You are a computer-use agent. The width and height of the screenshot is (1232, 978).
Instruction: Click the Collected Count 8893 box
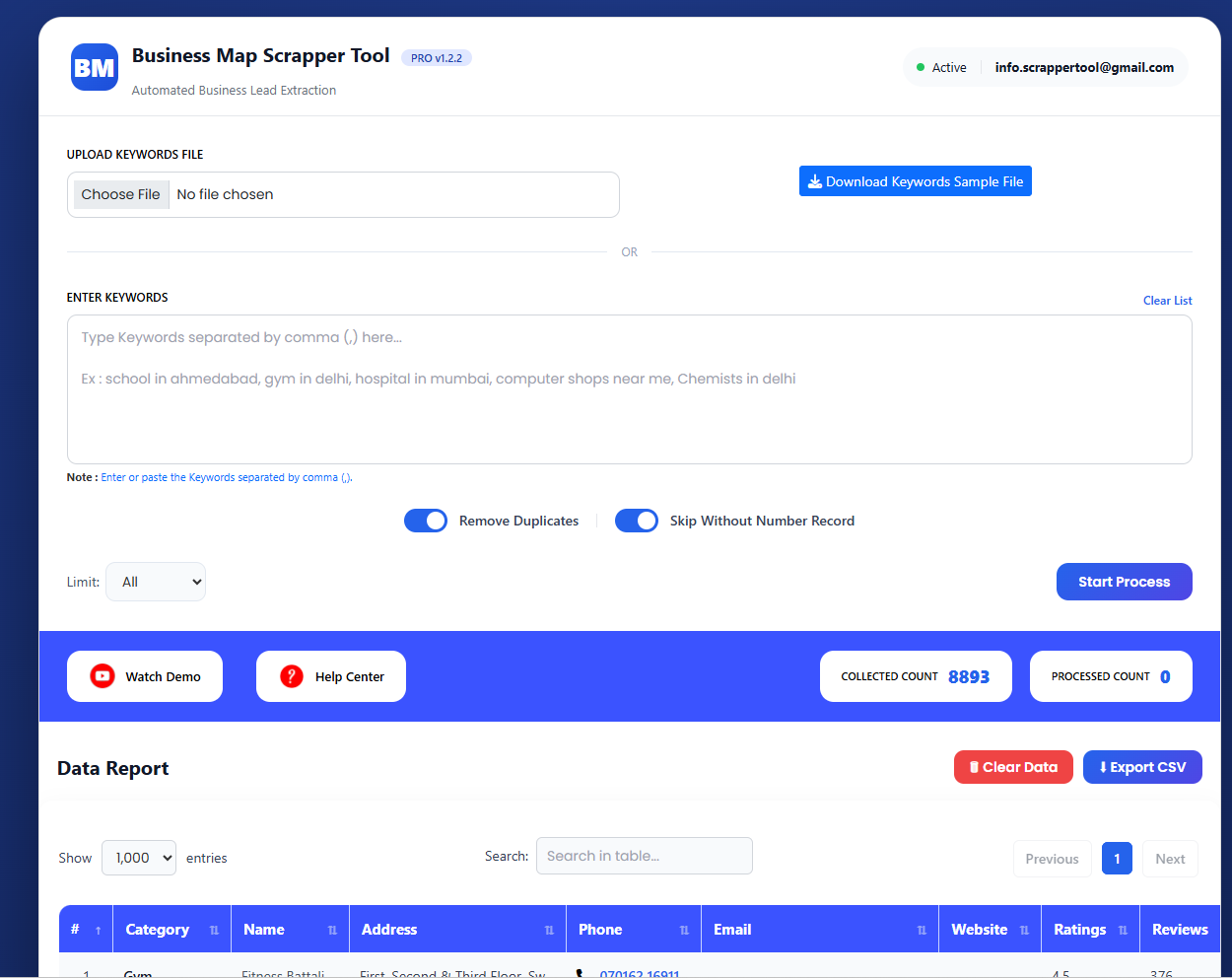pyautogui.click(x=916, y=676)
